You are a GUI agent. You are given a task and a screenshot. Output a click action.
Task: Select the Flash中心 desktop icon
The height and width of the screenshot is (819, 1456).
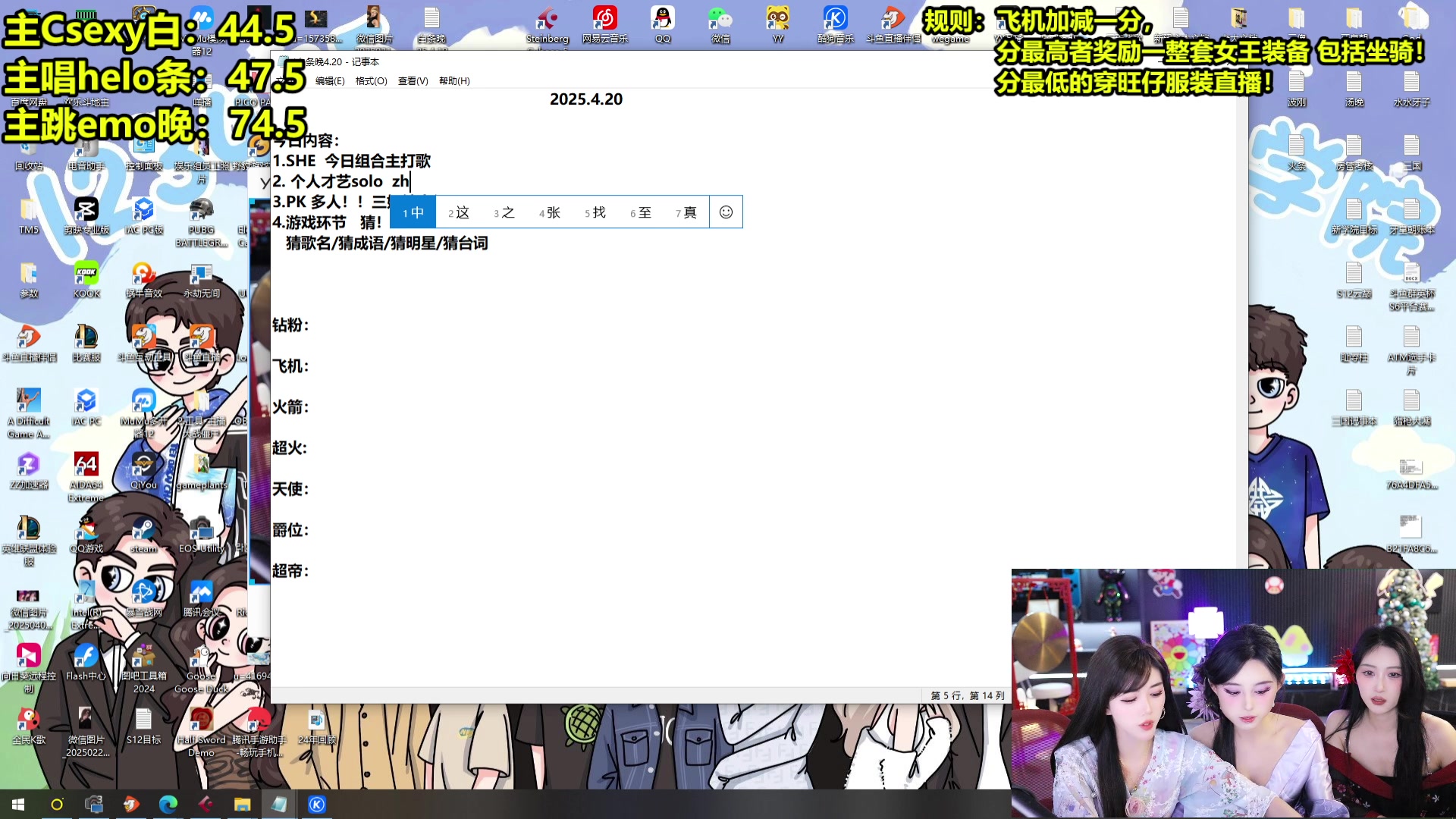click(86, 662)
